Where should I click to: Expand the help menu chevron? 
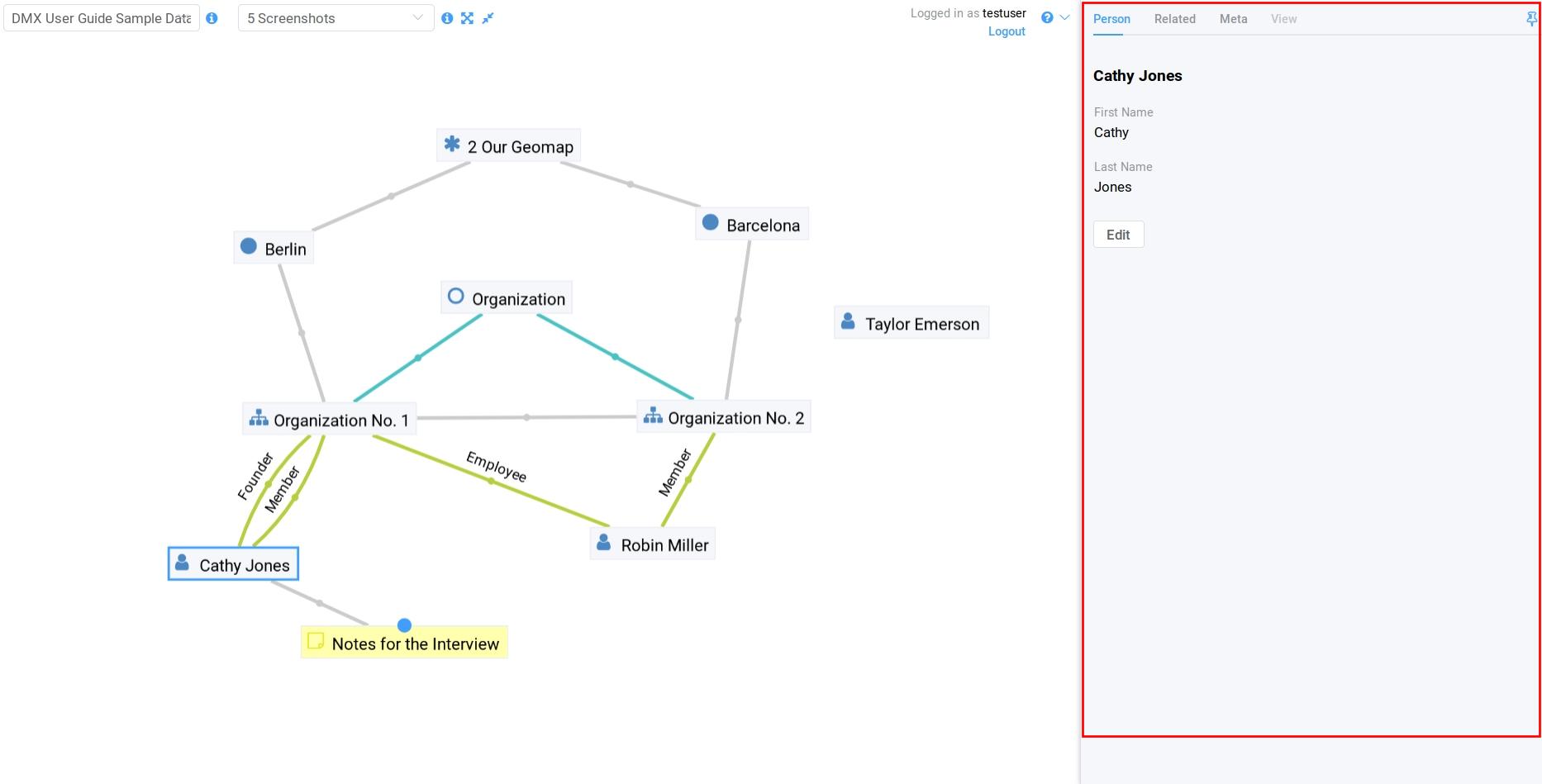[1065, 17]
